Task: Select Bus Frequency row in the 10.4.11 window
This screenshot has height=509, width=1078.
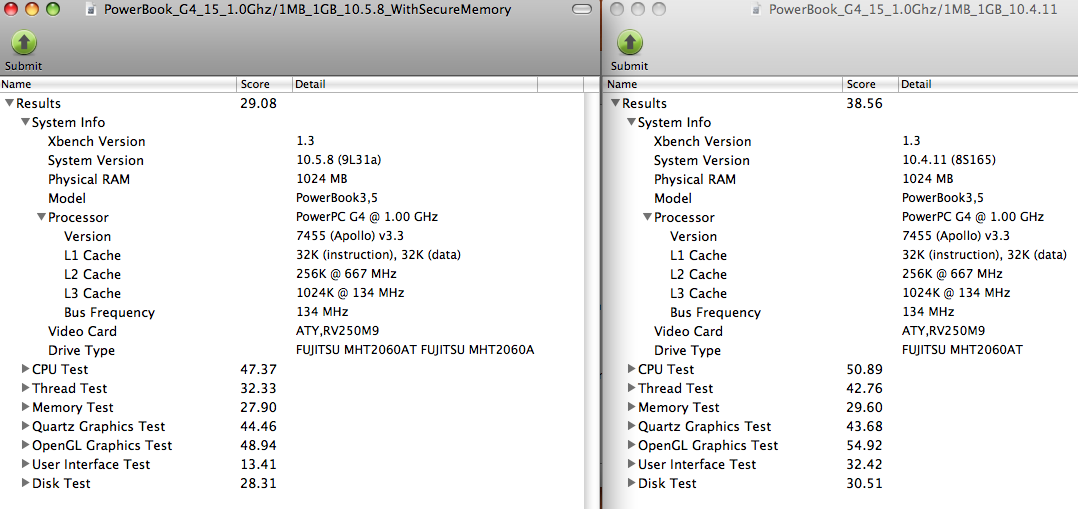Action: tap(842, 313)
